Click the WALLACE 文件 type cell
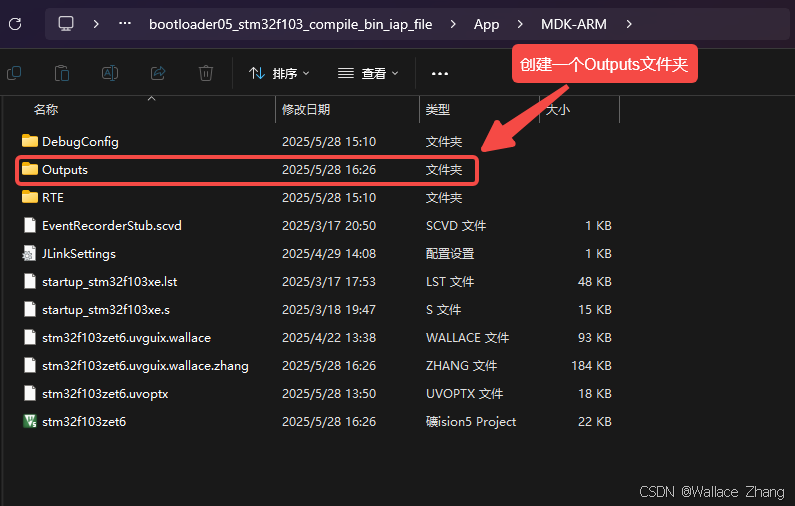The width and height of the screenshot is (795, 506). pyautogui.click(x=467, y=338)
